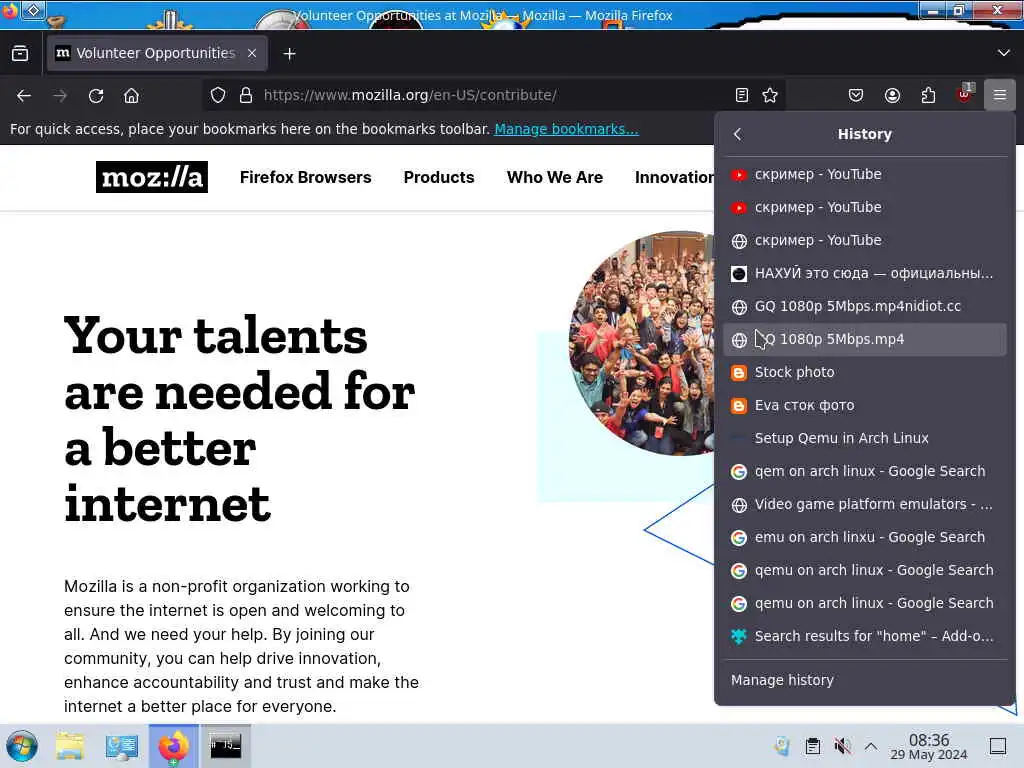Open the Products nav menu
This screenshot has height=768, width=1024.
coord(439,178)
